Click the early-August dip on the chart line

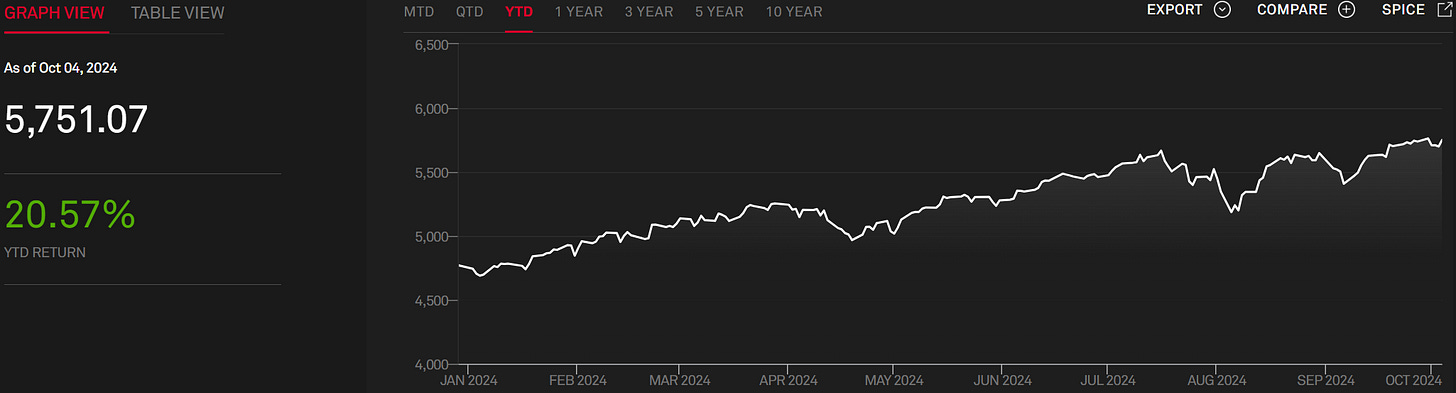[x=1232, y=212]
